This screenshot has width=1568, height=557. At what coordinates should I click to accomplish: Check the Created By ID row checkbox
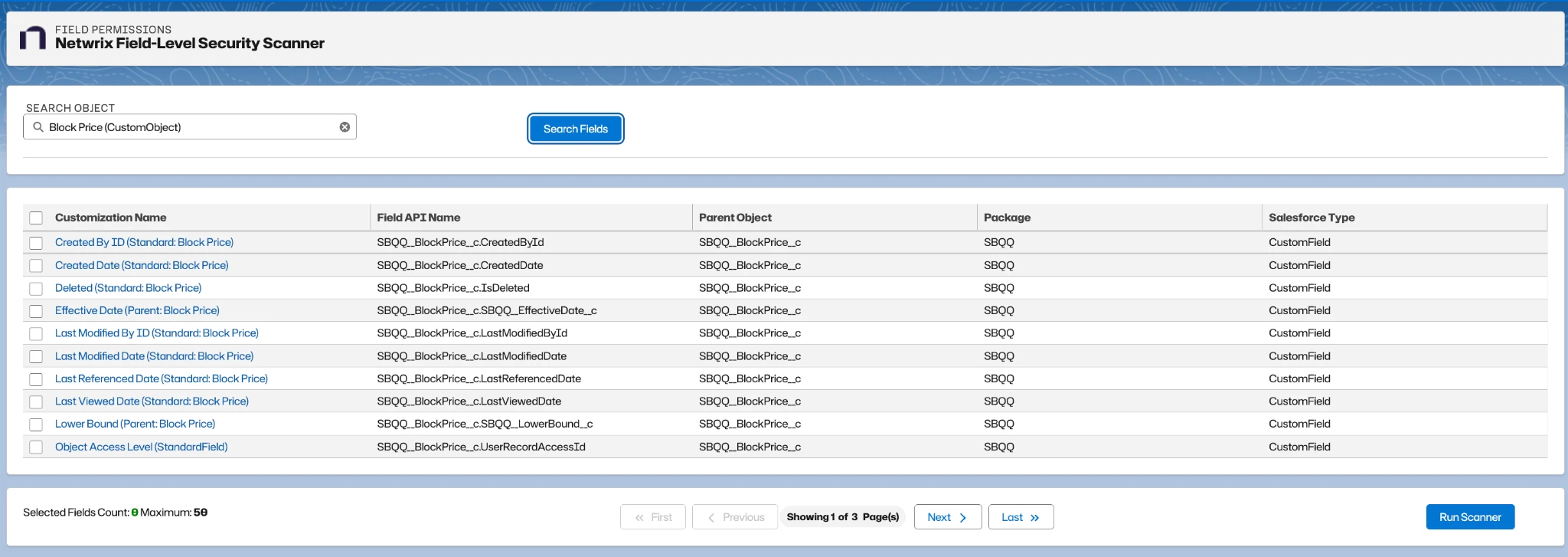[36, 243]
